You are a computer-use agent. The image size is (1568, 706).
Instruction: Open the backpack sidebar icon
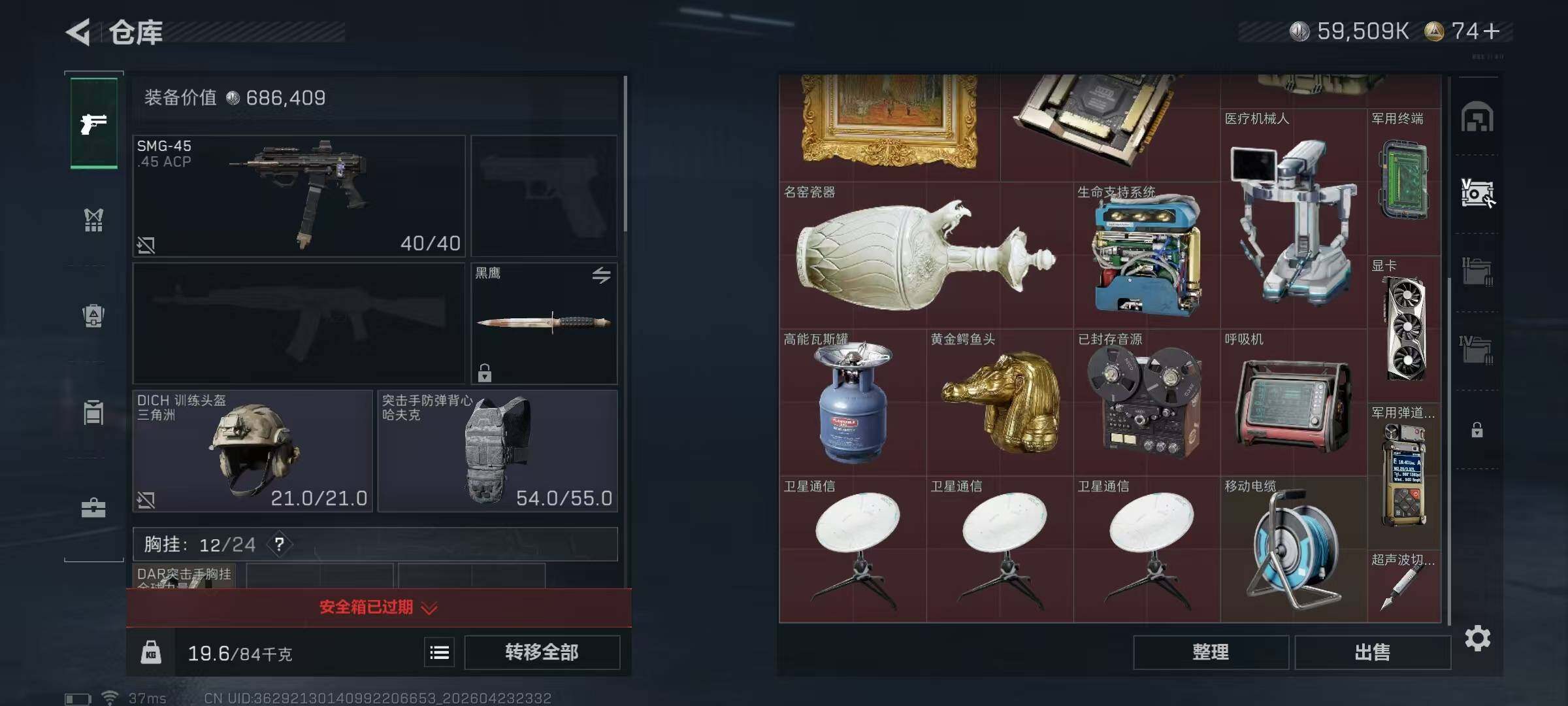(93, 316)
